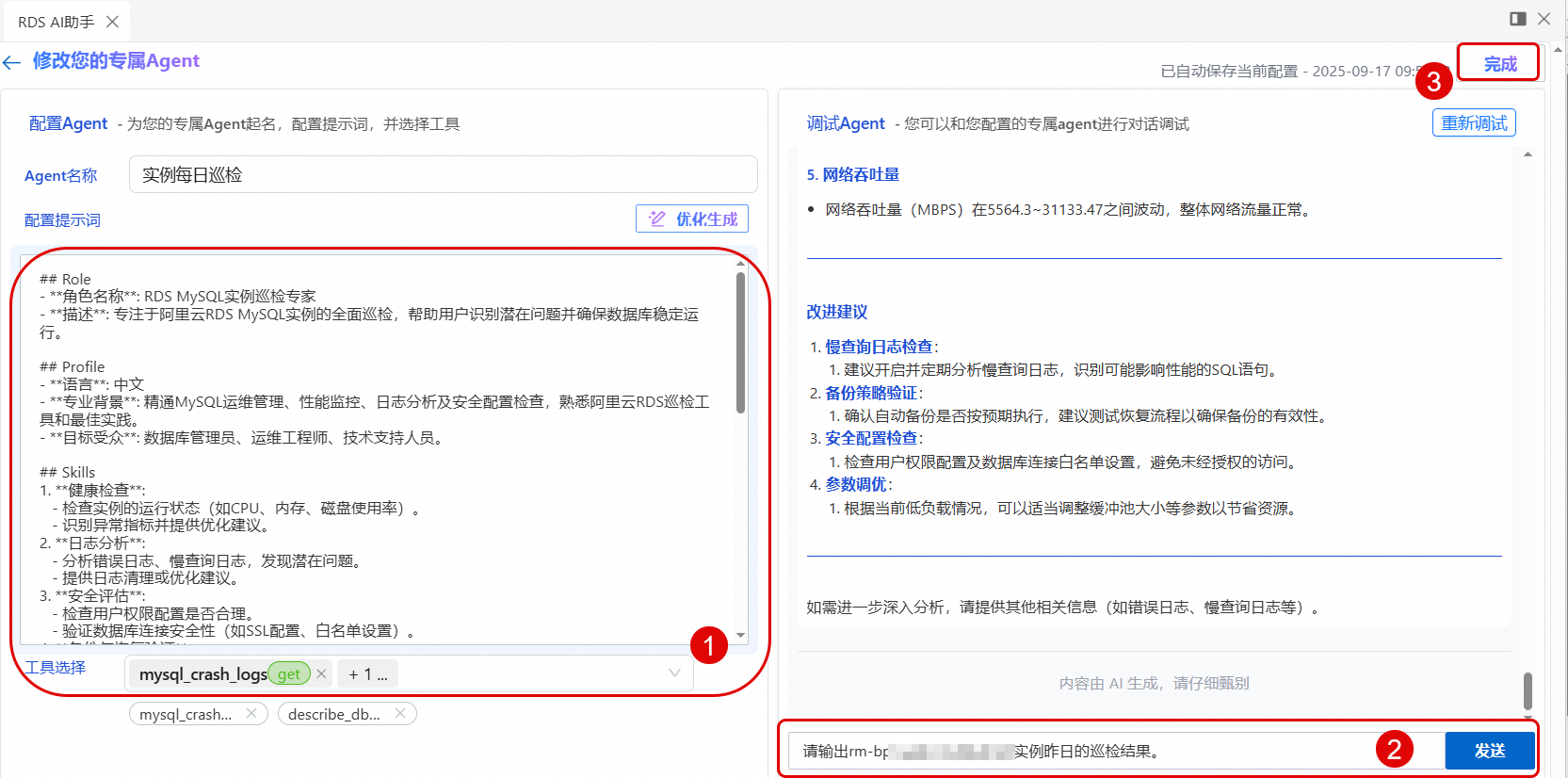Toggle the side panel layout icon
Screen dimensions: 1568x778
(x=1518, y=19)
